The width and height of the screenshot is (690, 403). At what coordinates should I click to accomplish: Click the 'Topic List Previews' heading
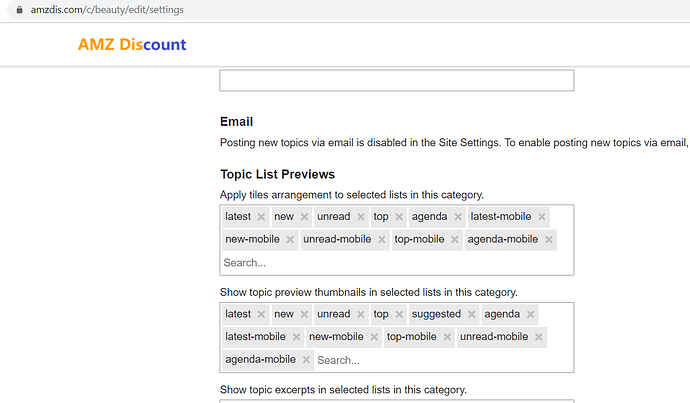pos(277,174)
